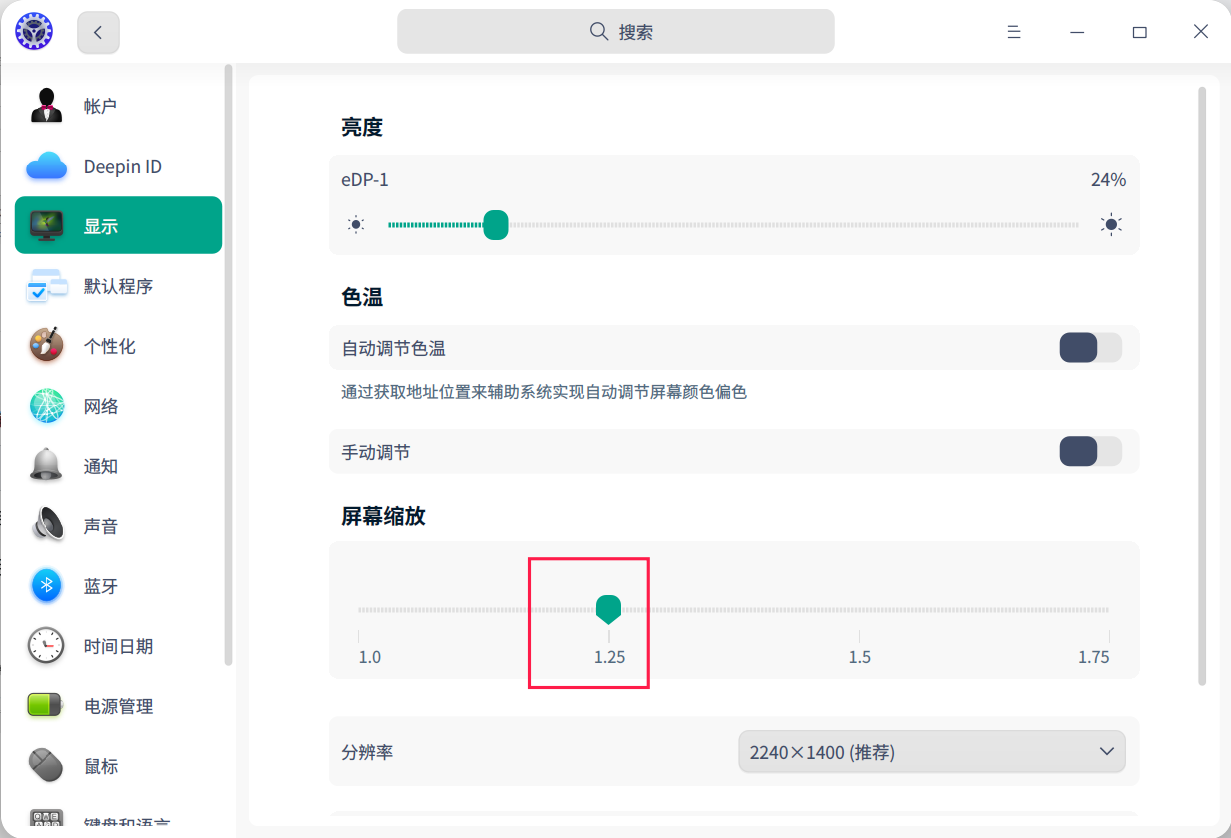Click the screen scaling slider handle
1231x838 pixels.
609,608
